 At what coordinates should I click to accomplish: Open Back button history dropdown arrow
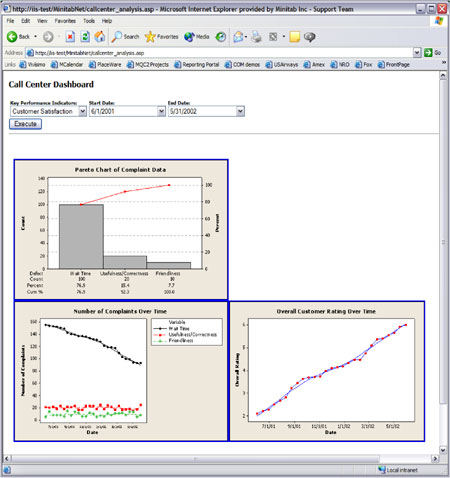click(x=35, y=37)
